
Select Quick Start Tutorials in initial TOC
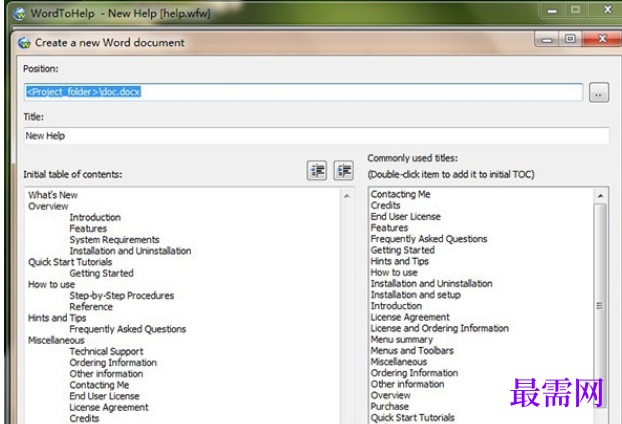[70, 262]
